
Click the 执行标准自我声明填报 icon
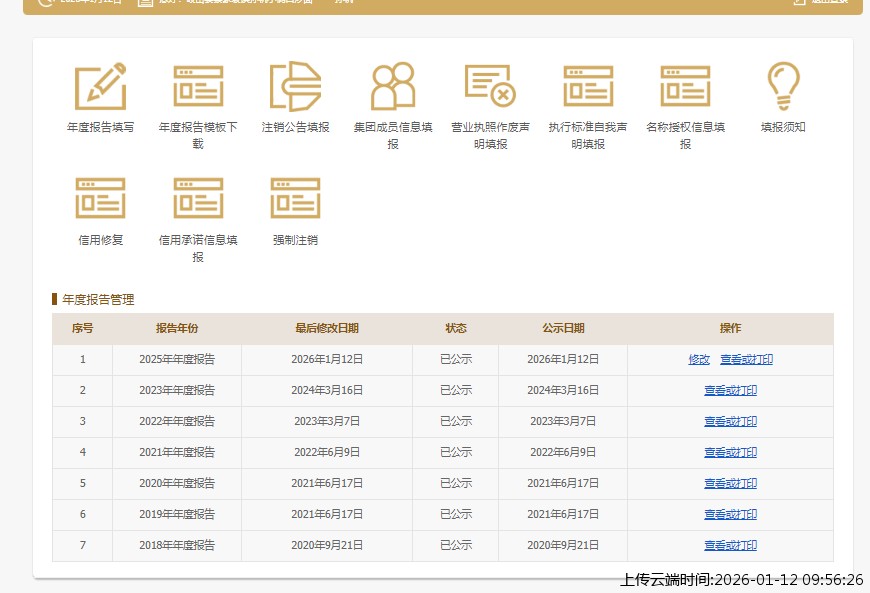(x=588, y=87)
